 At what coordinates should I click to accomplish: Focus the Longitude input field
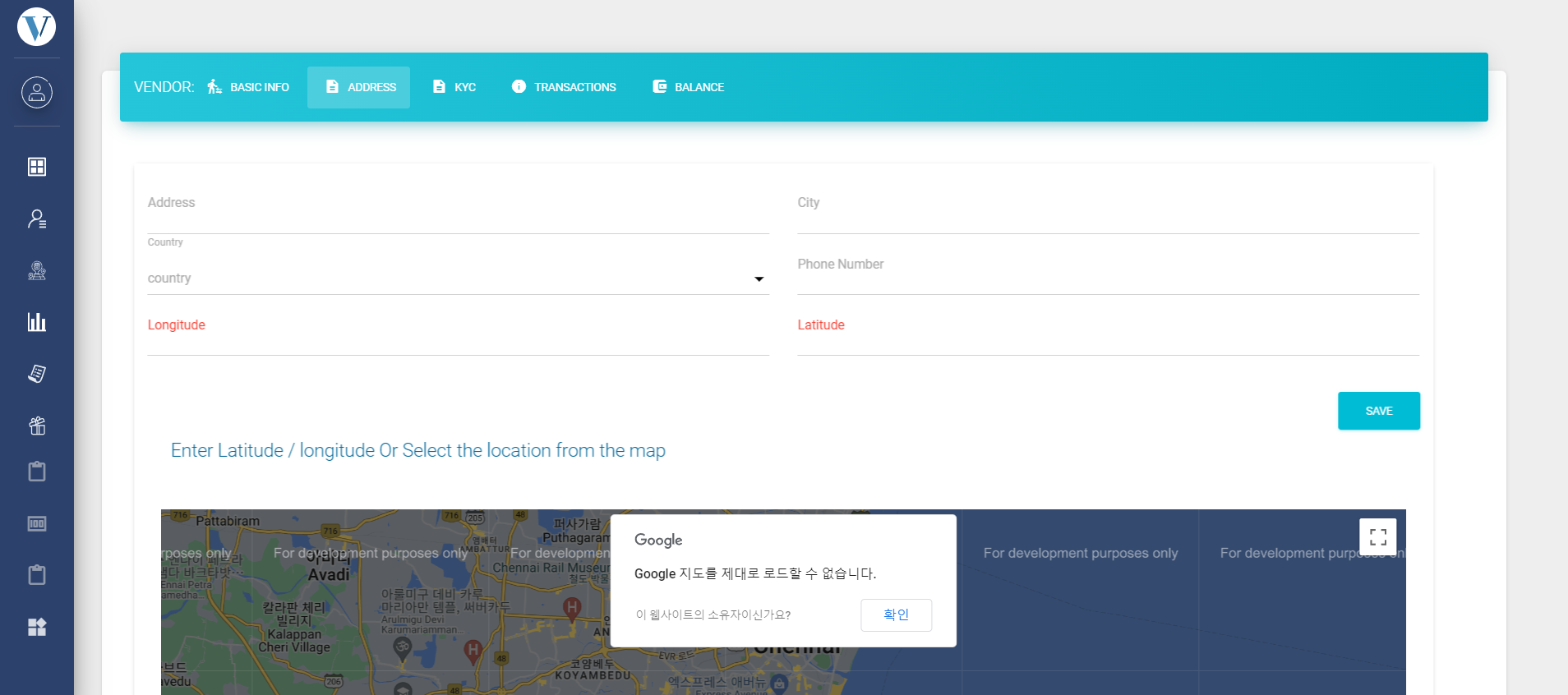coord(457,338)
